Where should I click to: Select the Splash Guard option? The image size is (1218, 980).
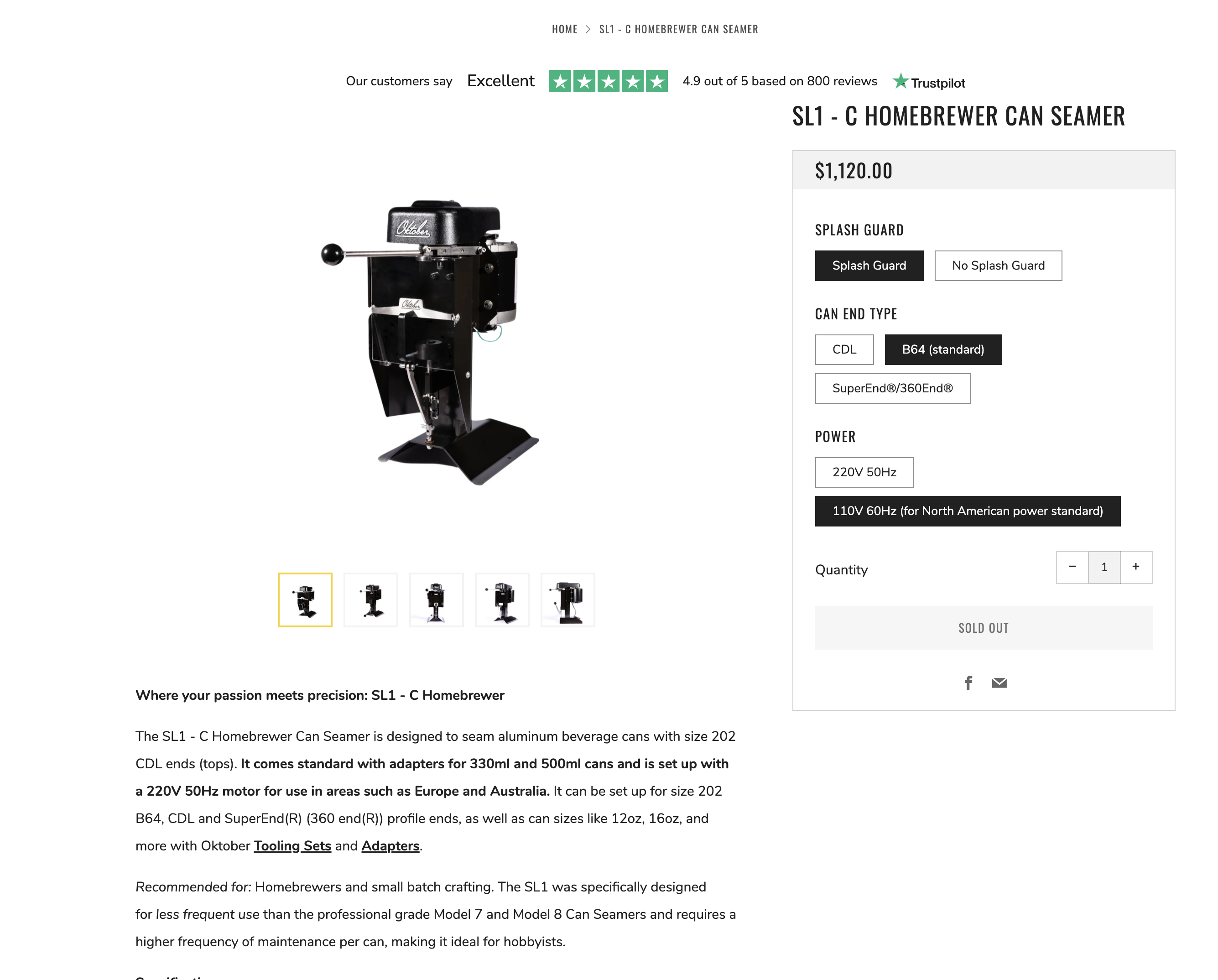(869, 266)
